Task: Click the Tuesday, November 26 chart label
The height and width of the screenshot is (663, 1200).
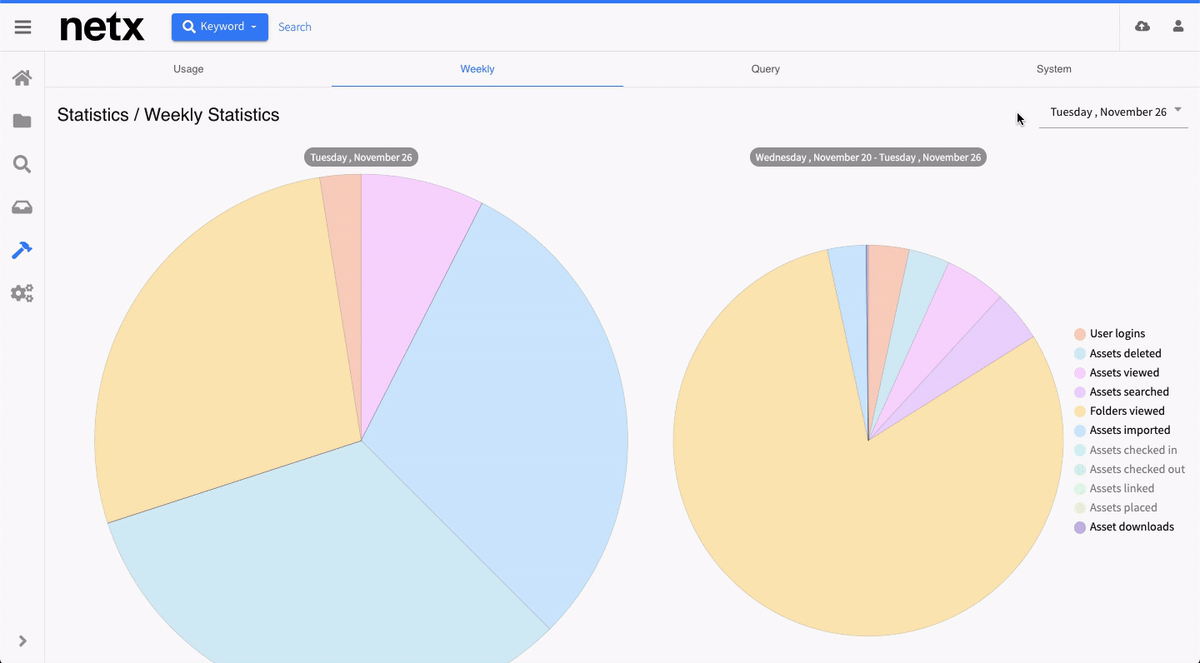Action: [361, 157]
